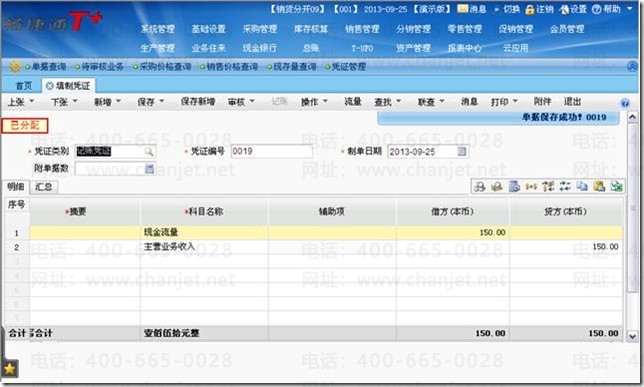Click the 消息 envelope icon in header
Image resolution: width=644 pixels, height=387 pixels.
tap(463, 9)
